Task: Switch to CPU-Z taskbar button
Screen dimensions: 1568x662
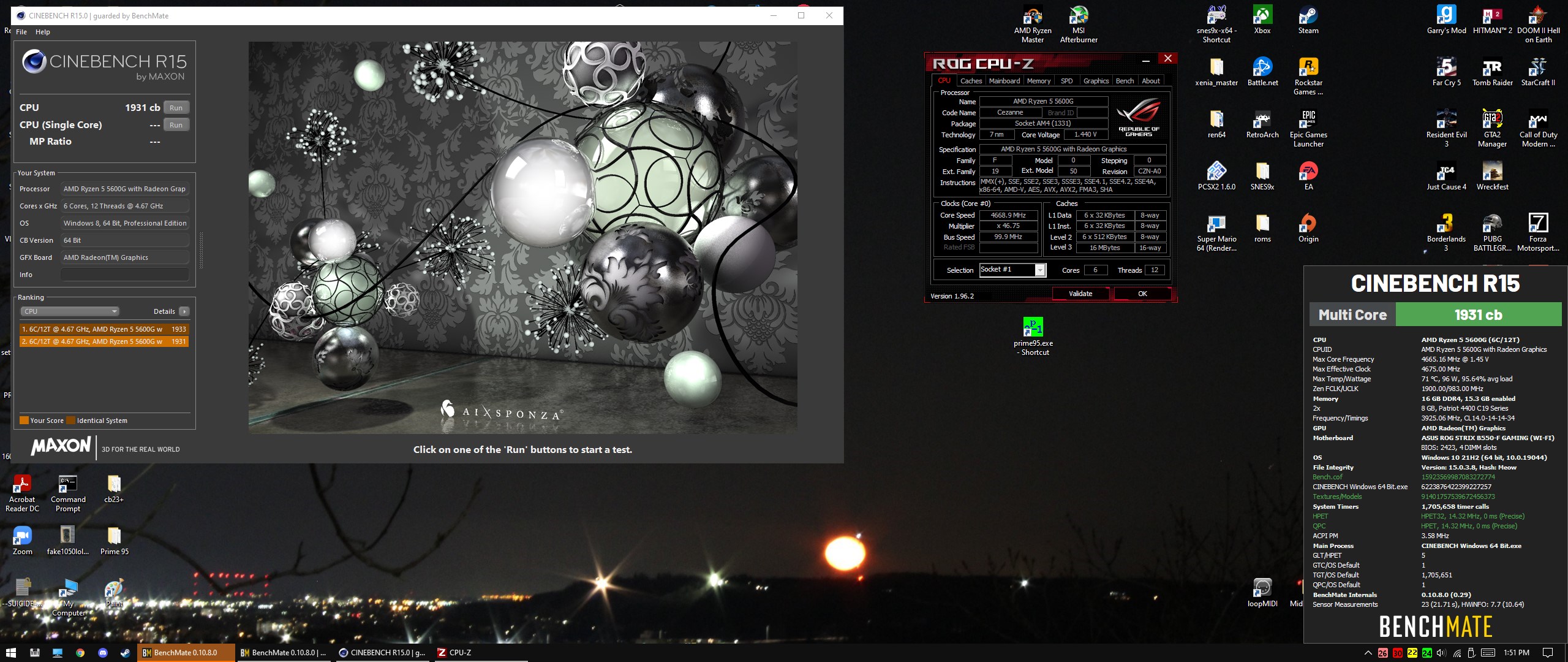Action: click(x=481, y=653)
